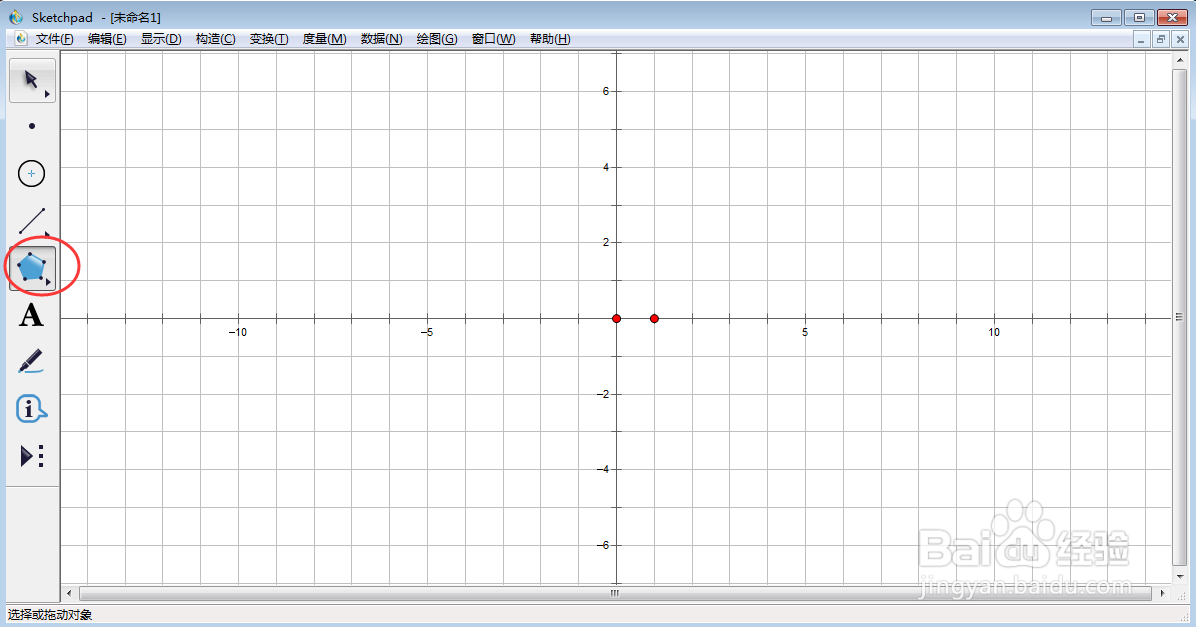This screenshot has width=1196, height=627.
Task: Open the 帮助(H) menu
Action: click(x=550, y=39)
